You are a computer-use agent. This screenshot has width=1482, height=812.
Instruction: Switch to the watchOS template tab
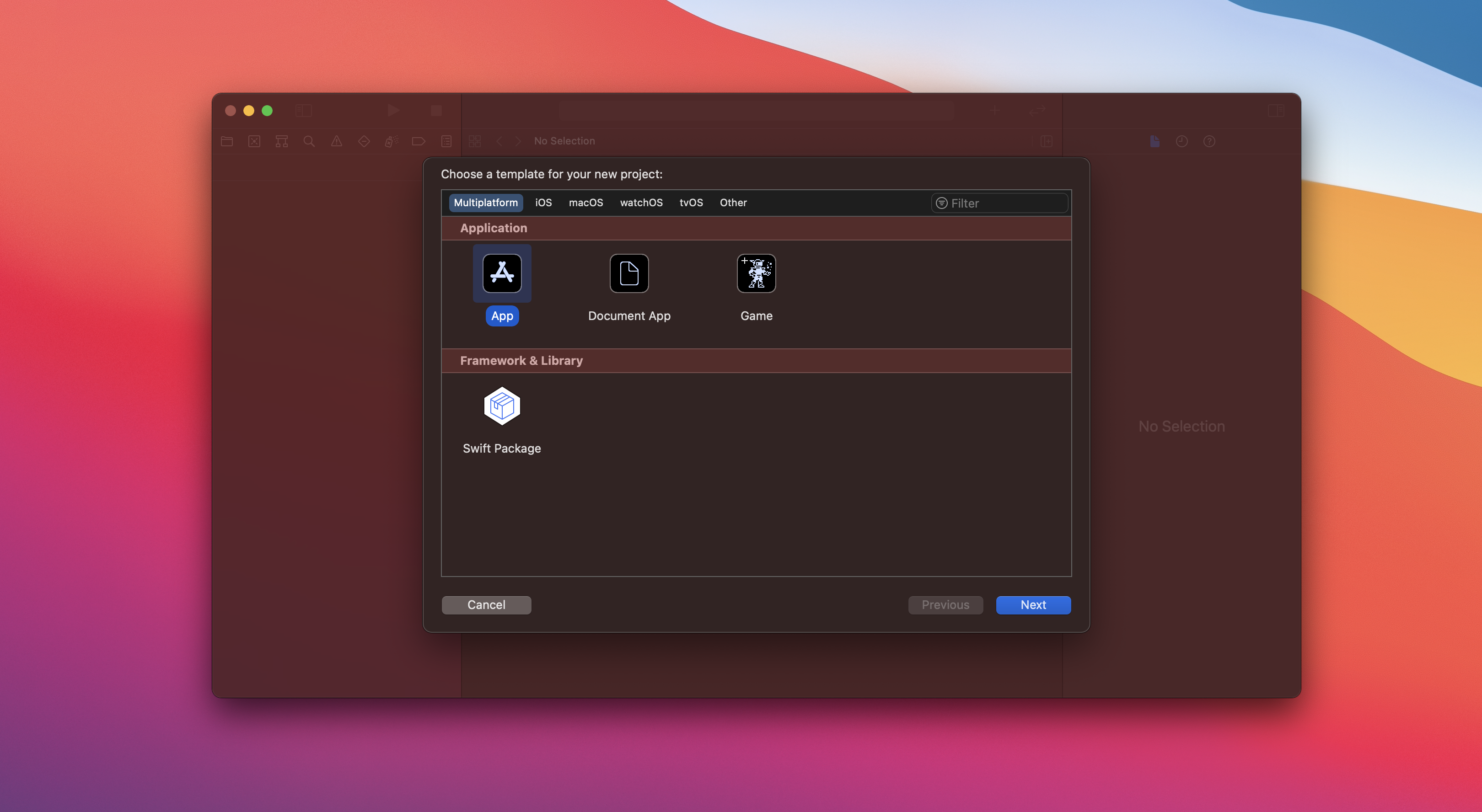click(x=641, y=203)
